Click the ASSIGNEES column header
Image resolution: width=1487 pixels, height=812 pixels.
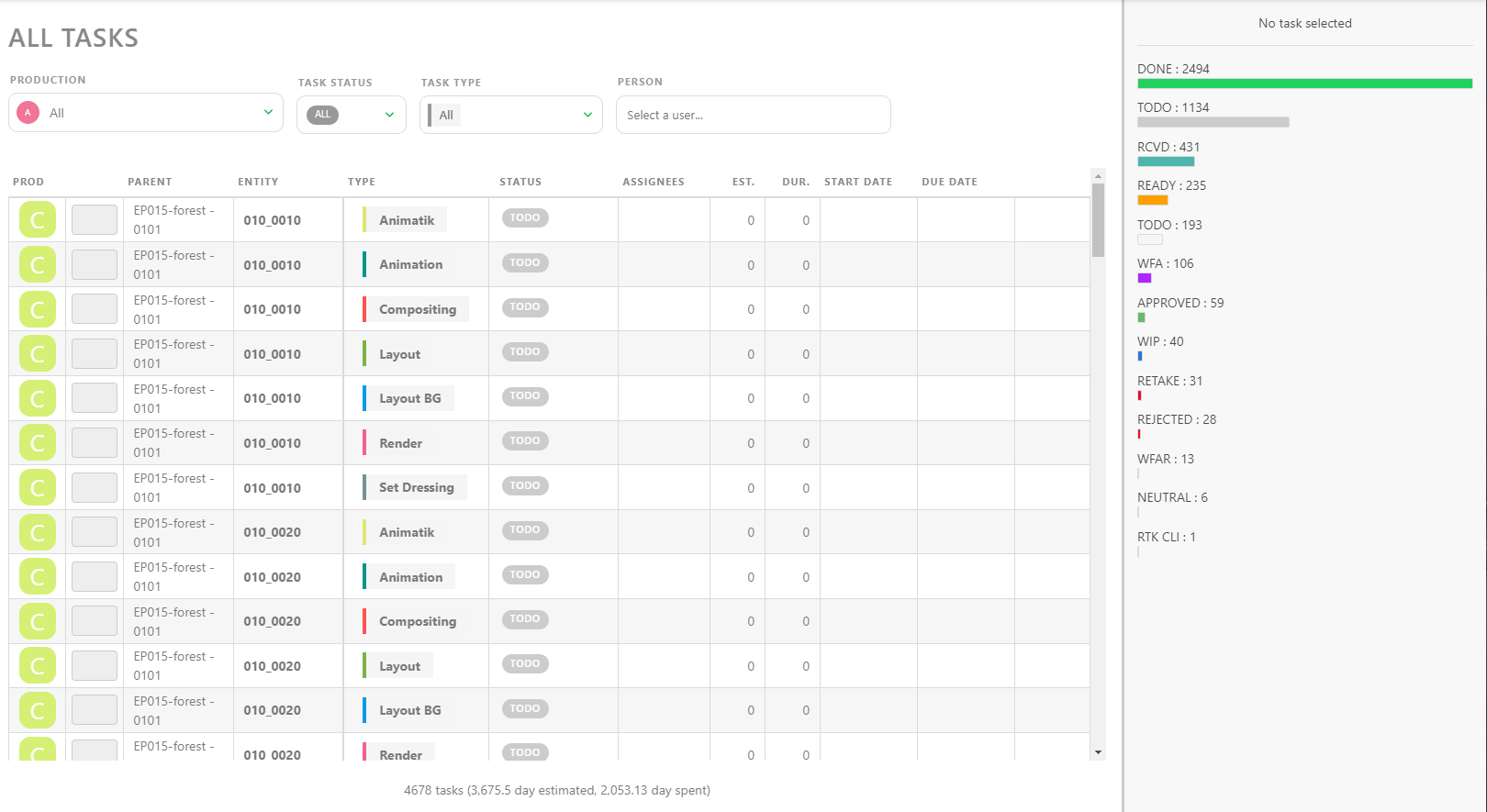[654, 182]
